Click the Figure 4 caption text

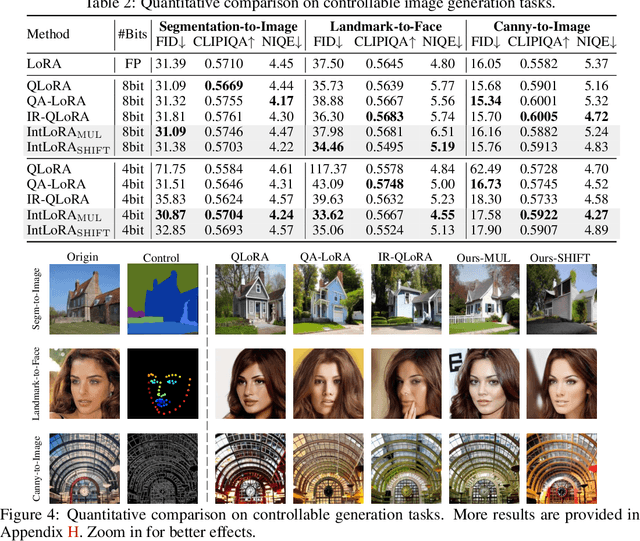pyautogui.click(x=320, y=523)
